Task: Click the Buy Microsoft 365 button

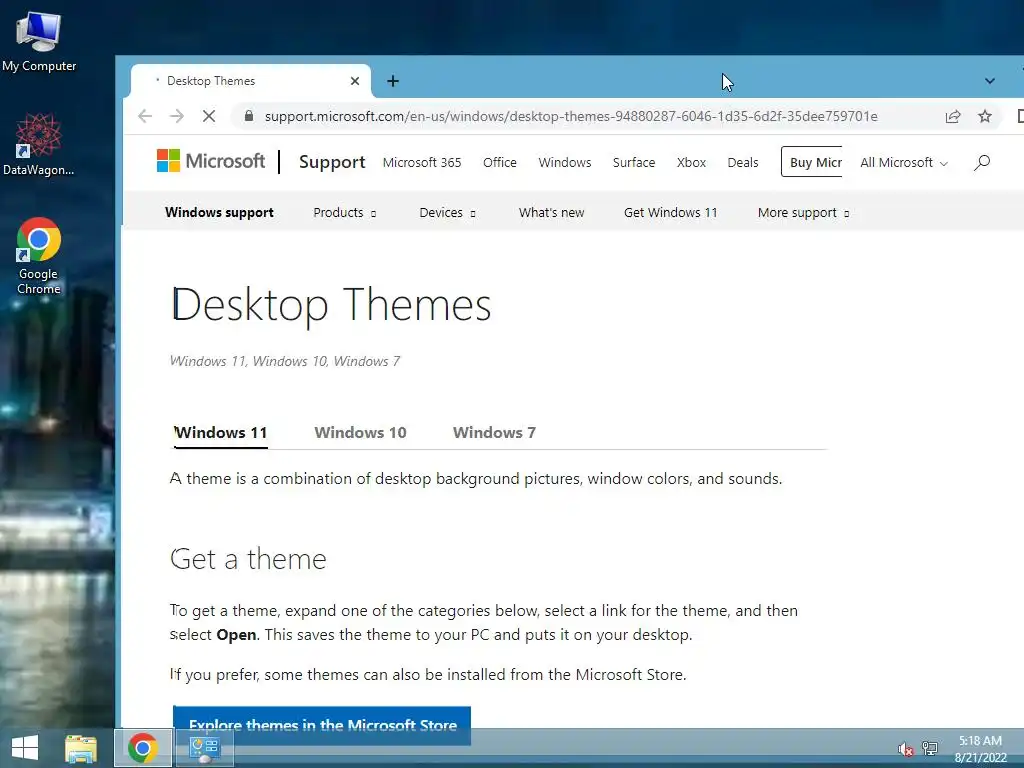Action: [x=812, y=162]
